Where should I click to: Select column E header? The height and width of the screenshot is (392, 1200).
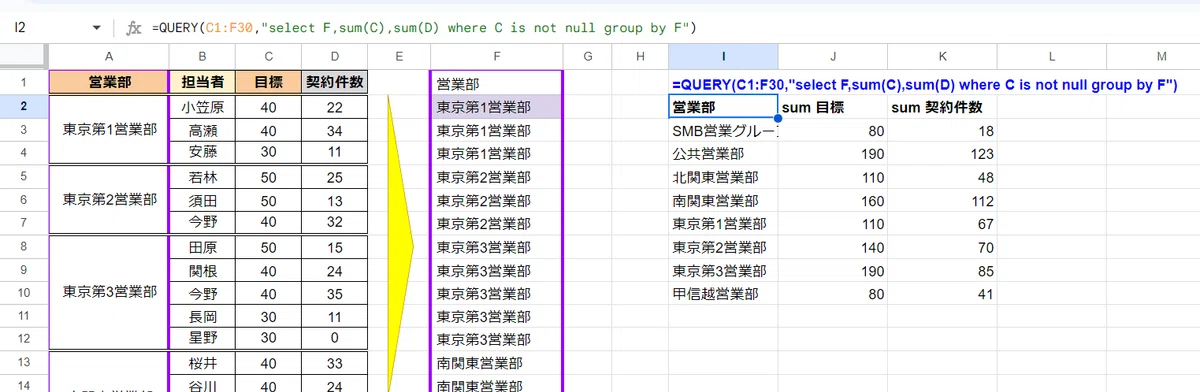coord(398,57)
